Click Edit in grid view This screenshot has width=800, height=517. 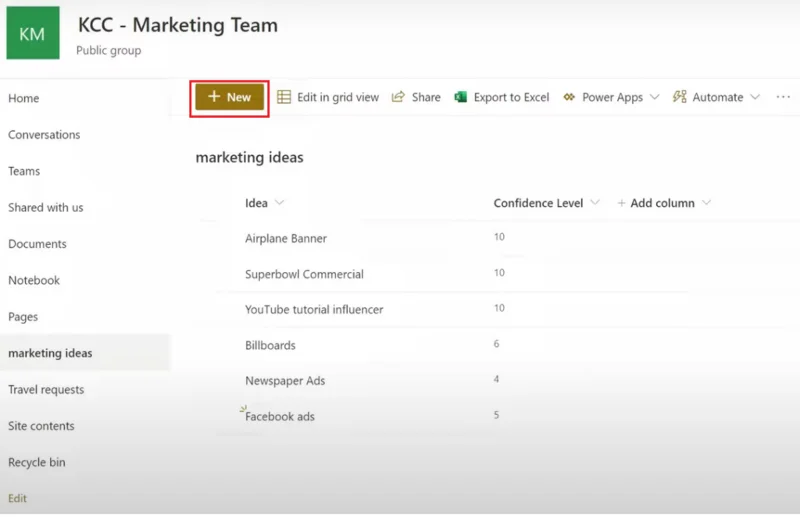(x=328, y=97)
